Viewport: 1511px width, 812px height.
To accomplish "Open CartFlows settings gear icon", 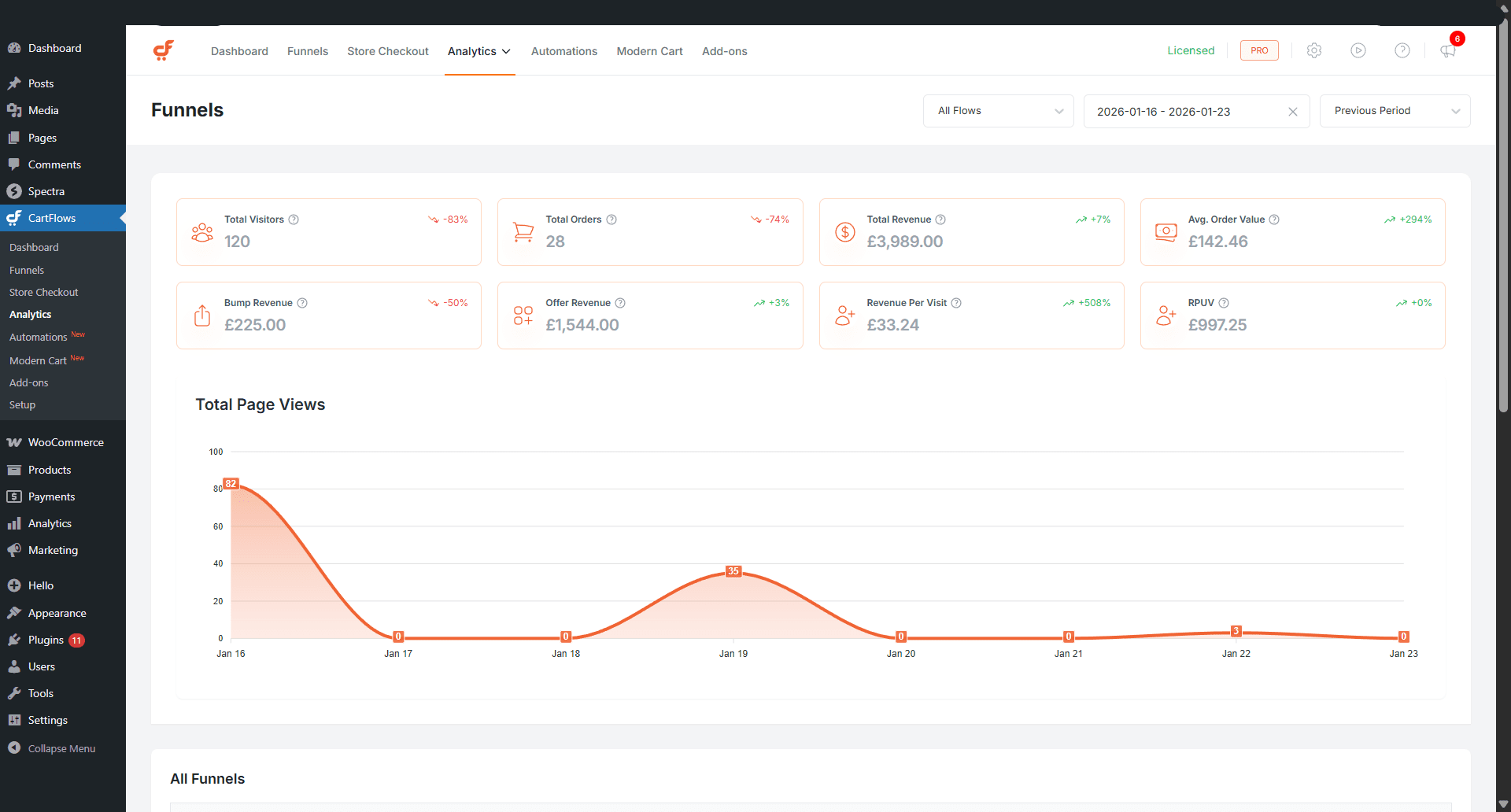I will coord(1314,50).
